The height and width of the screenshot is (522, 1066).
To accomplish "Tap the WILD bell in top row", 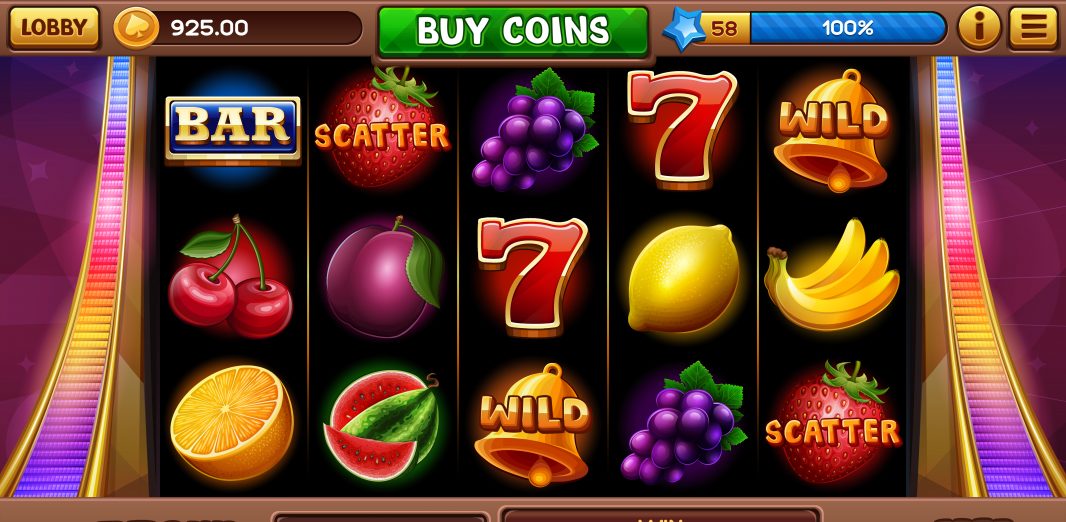I will (831, 130).
